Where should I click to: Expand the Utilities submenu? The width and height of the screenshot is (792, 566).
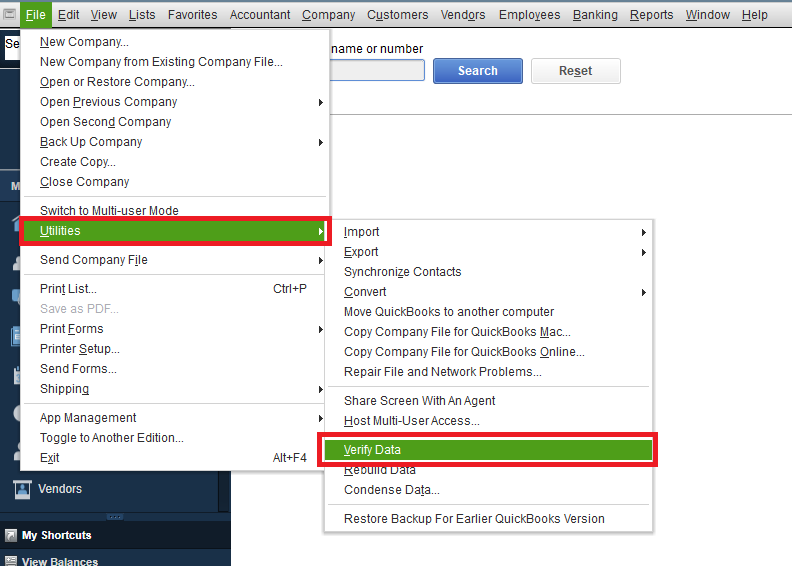click(175, 231)
